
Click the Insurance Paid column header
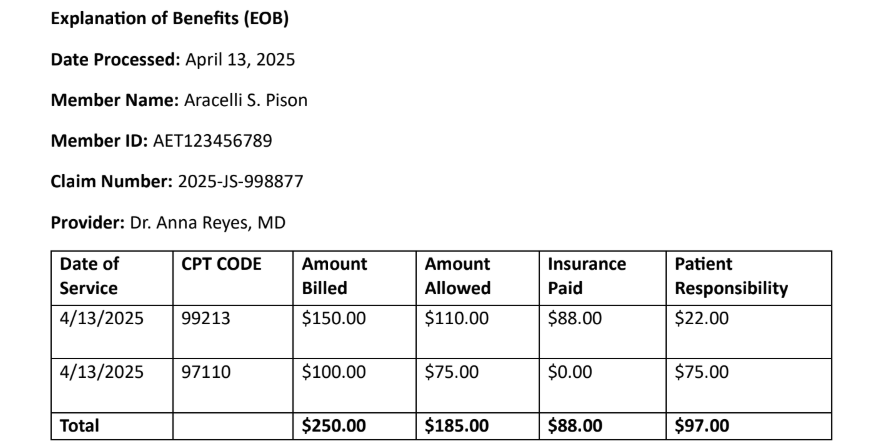(x=603, y=278)
